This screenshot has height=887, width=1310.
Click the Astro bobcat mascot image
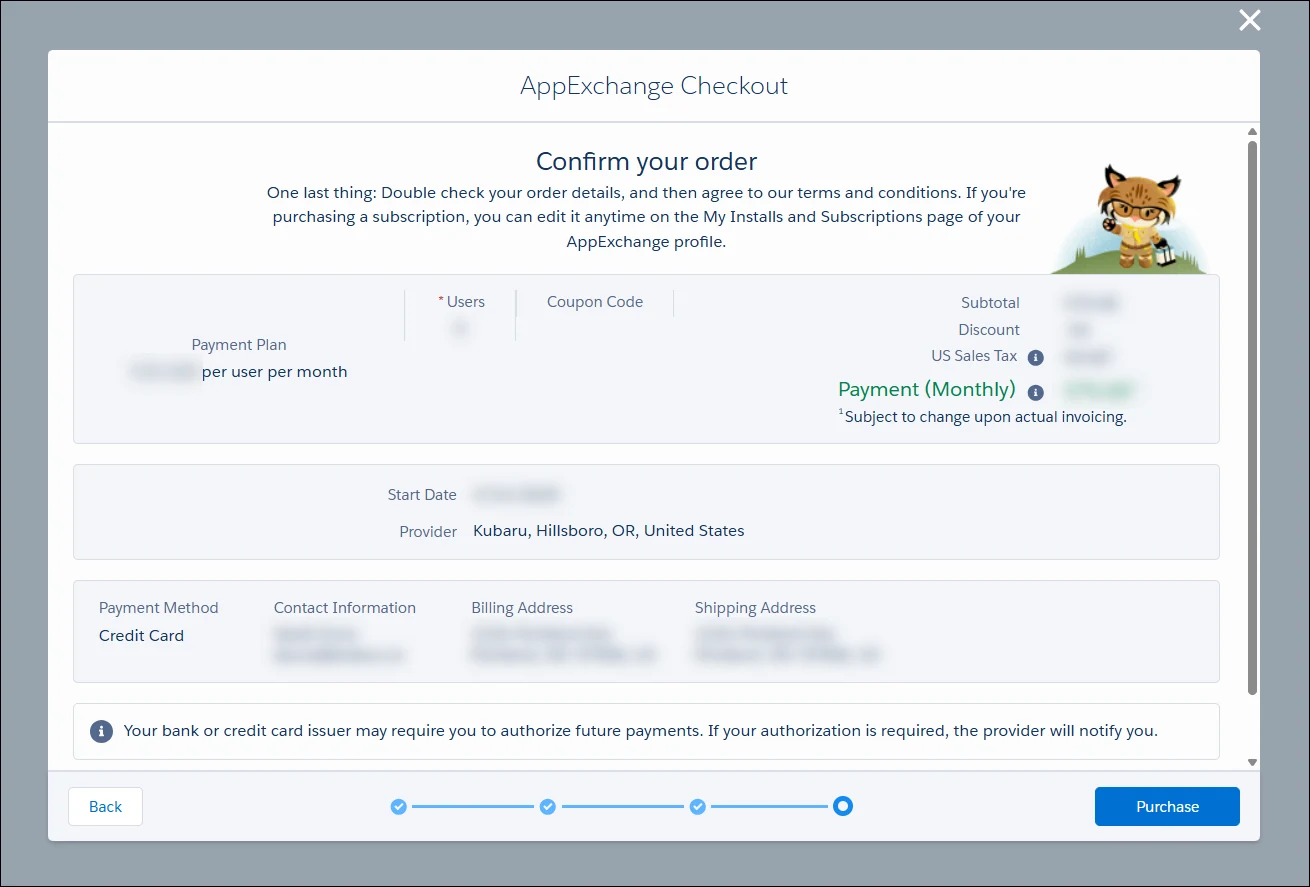(x=1130, y=220)
